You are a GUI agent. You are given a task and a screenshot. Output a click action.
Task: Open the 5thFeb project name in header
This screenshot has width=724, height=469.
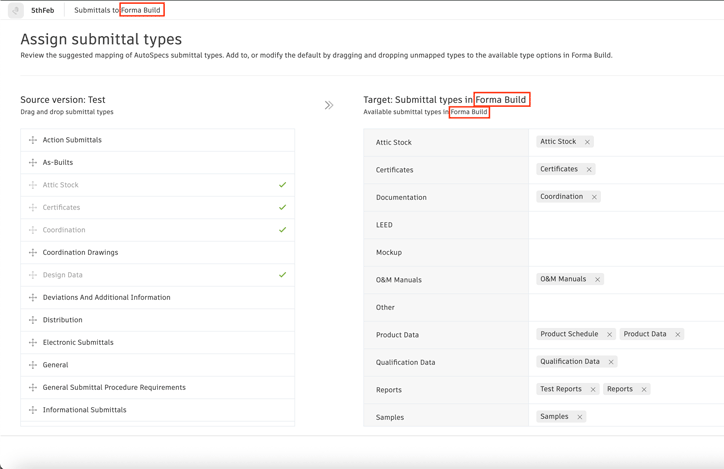tap(43, 10)
